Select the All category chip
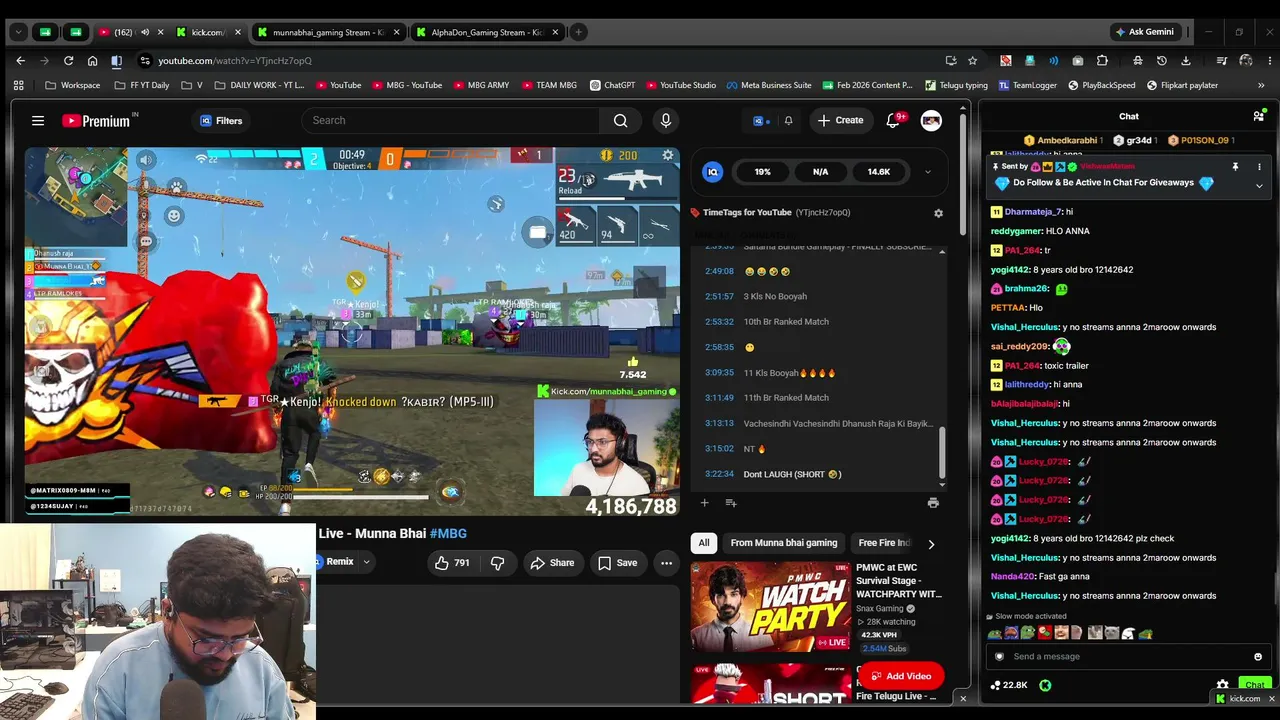Screen dimensions: 1280x720 (x=704, y=543)
